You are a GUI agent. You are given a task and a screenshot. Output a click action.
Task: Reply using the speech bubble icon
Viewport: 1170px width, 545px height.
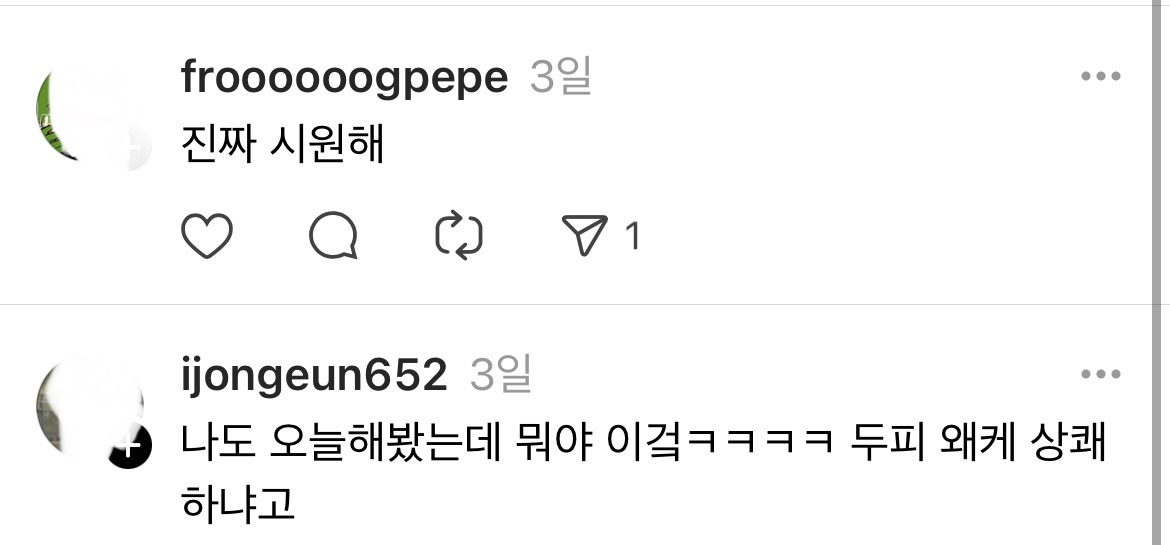333,236
